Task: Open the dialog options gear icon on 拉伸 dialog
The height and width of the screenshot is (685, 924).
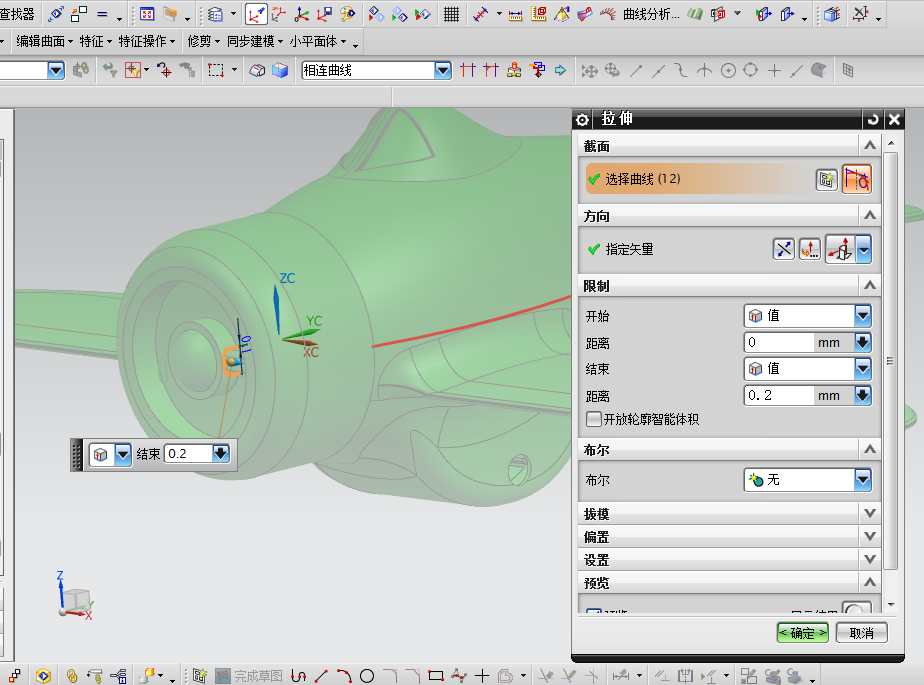Action: tap(582, 119)
